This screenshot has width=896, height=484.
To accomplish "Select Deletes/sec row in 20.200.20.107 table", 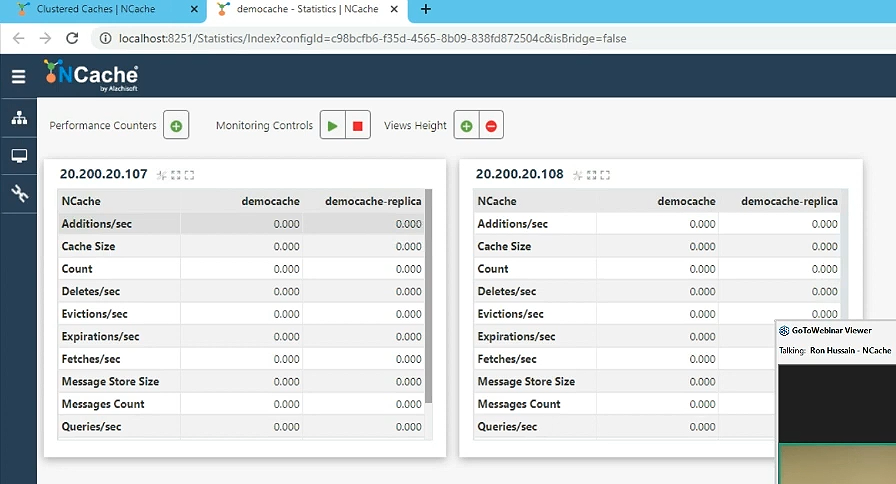I will (241, 291).
